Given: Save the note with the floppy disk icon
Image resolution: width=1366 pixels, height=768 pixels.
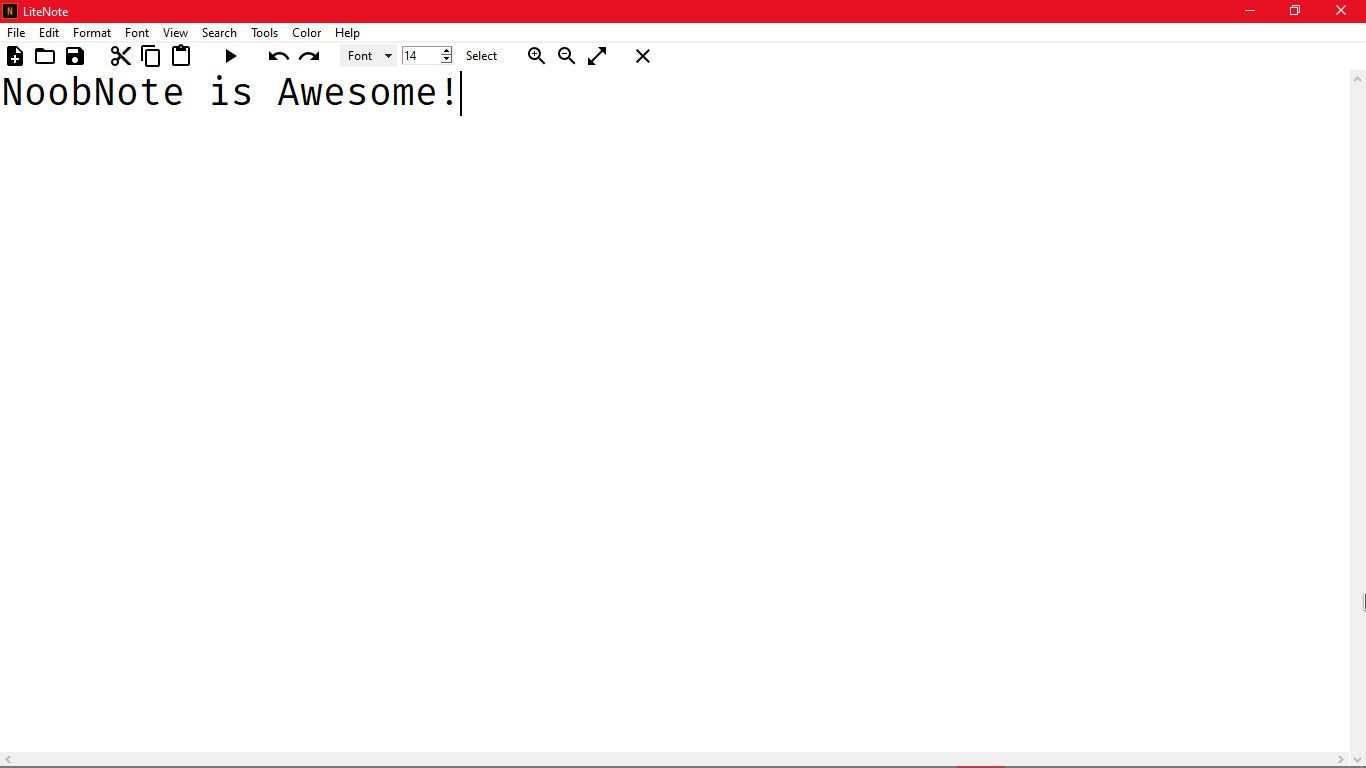Looking at the screenshot, I should click(75, 56).
